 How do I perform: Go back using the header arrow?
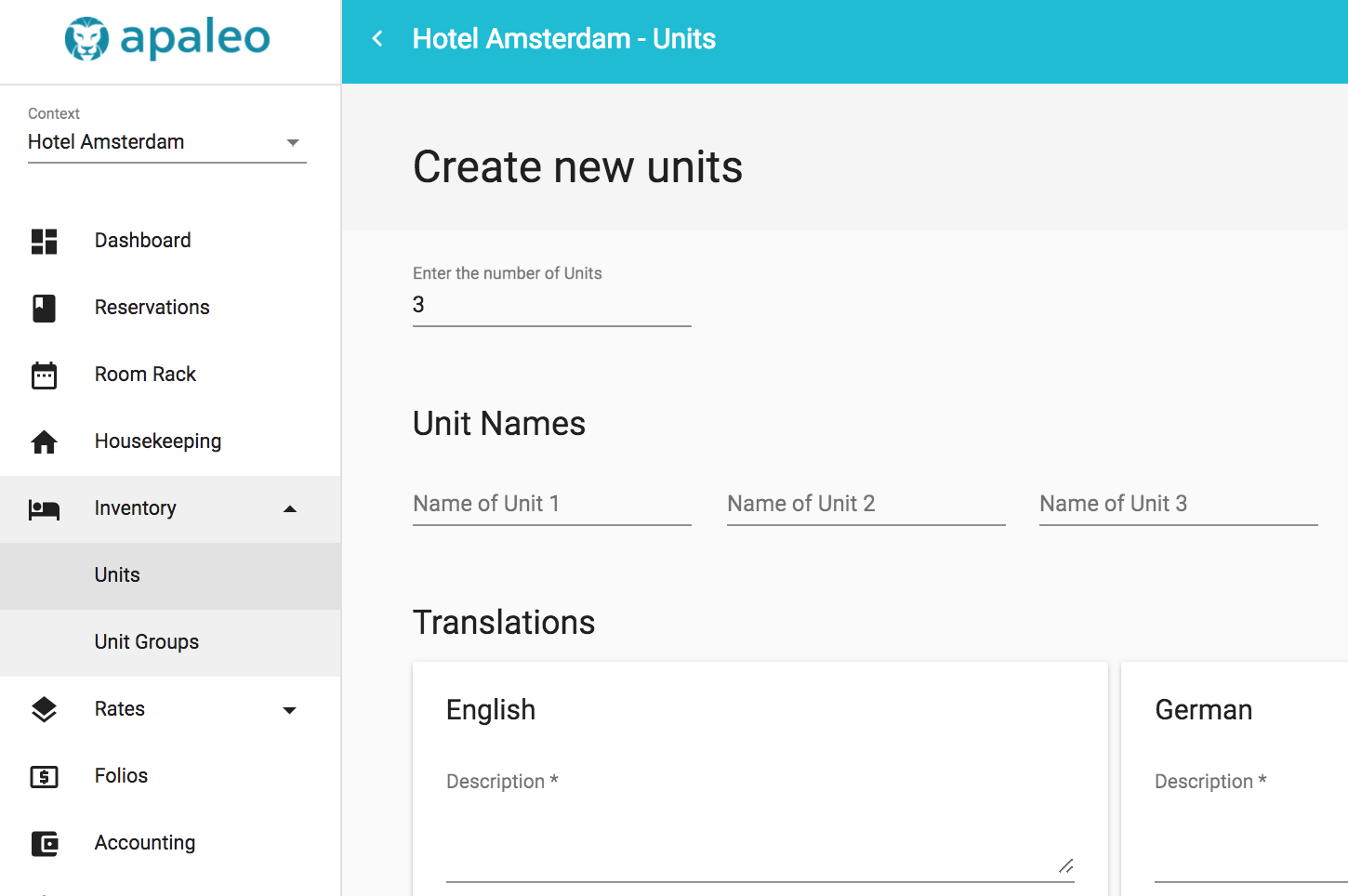click(x=377, y=39)
